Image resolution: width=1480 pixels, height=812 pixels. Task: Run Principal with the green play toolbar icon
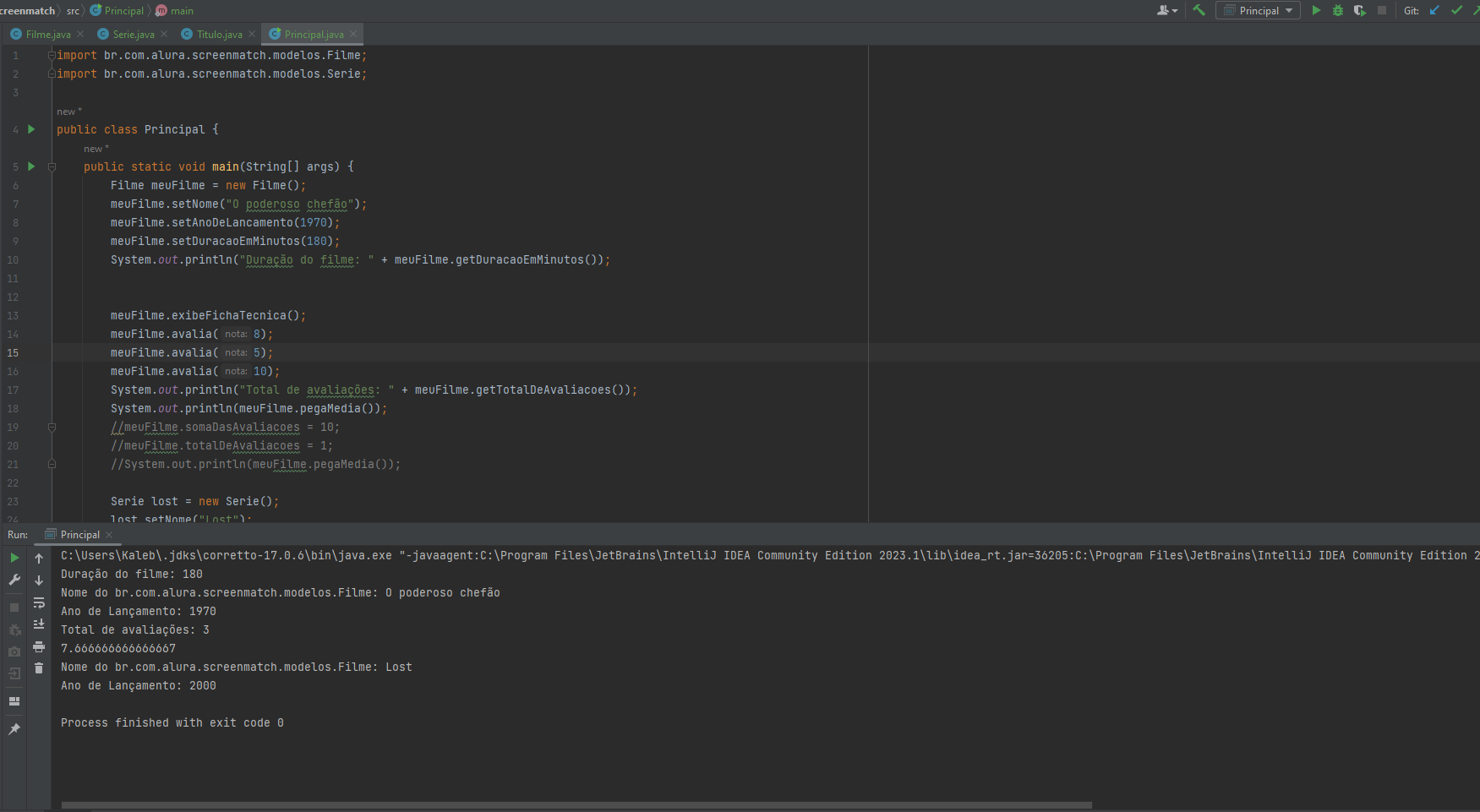tap(1316, 10)
